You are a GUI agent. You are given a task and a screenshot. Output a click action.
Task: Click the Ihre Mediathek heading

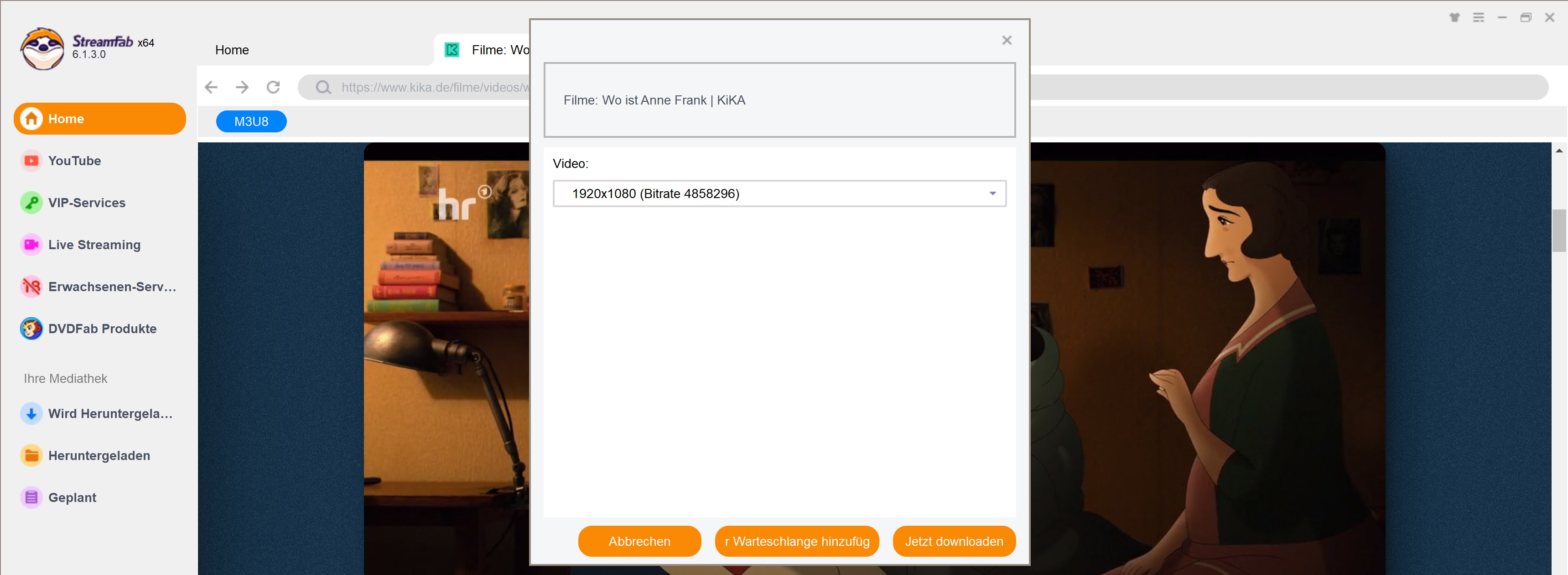(x=65, y=378)
